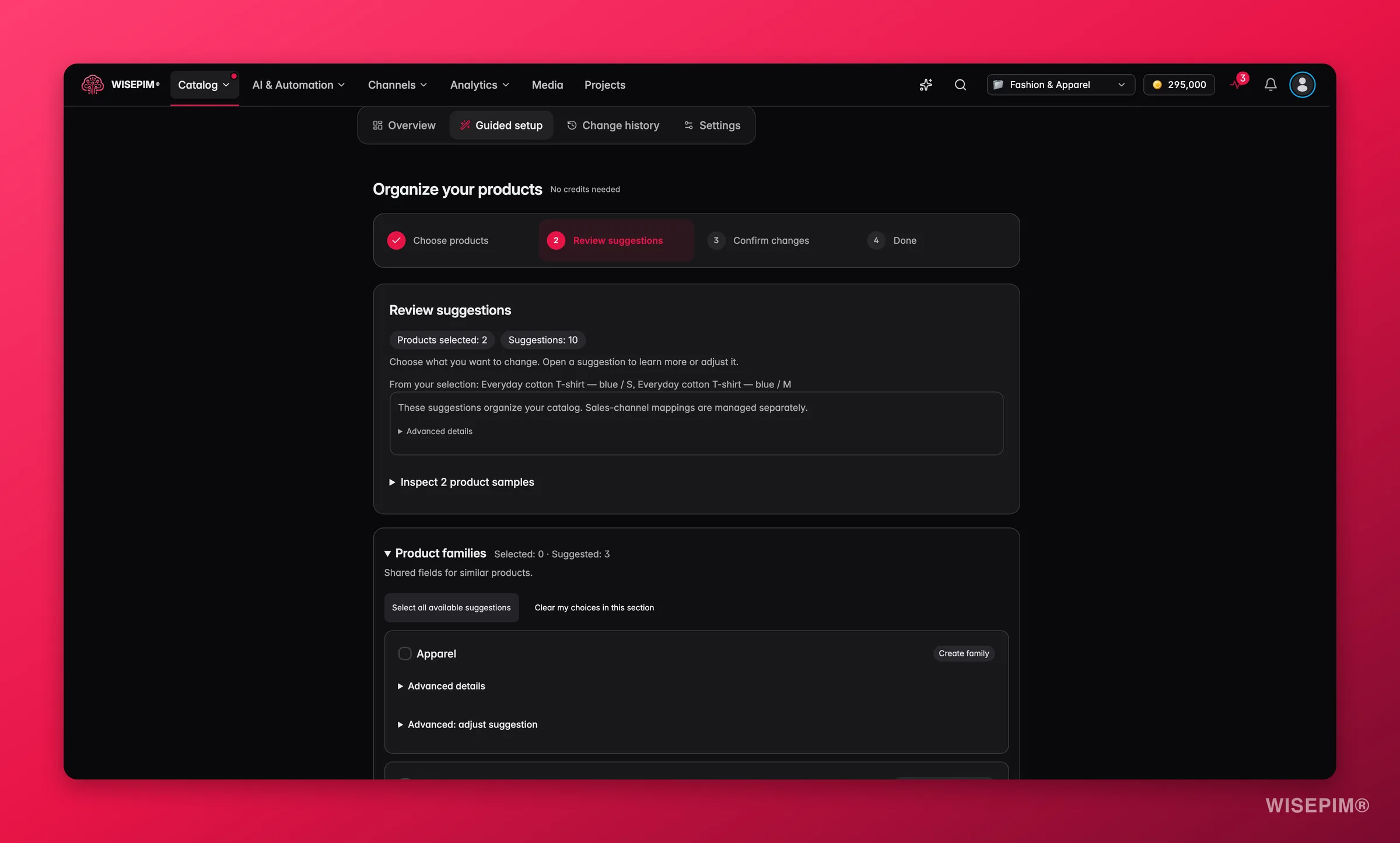Go to the Projects menu

pyautogui.click(x=605, y=85)
